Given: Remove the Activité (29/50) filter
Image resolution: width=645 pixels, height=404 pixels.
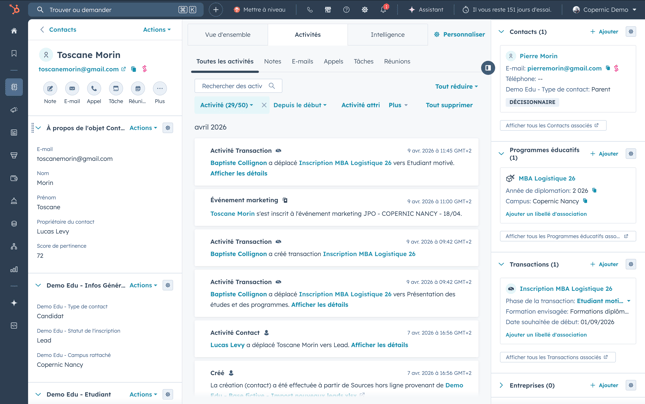Looking at the screenshot, I should click(x=264, y=105).
